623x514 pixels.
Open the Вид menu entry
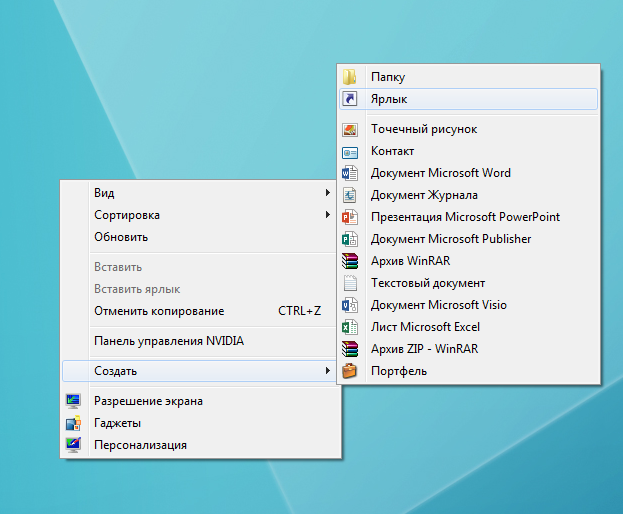point(200,193)
